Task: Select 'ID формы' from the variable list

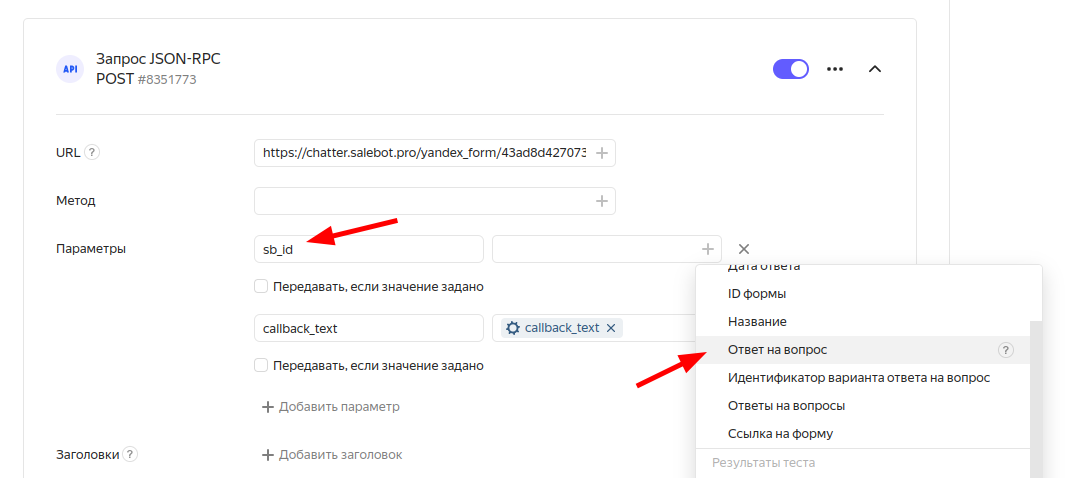Action: (x=757, y=294)
